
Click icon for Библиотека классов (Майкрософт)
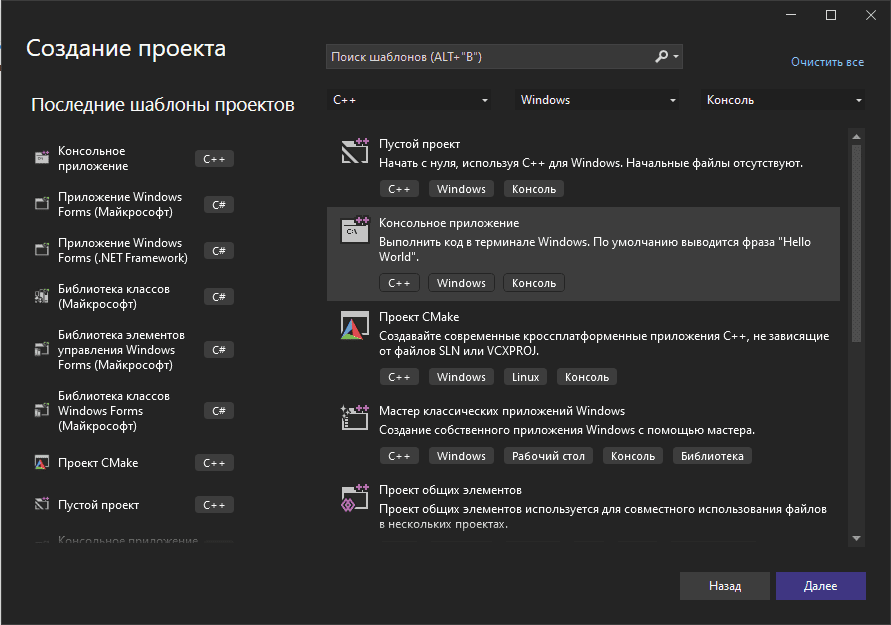point(41,296)
